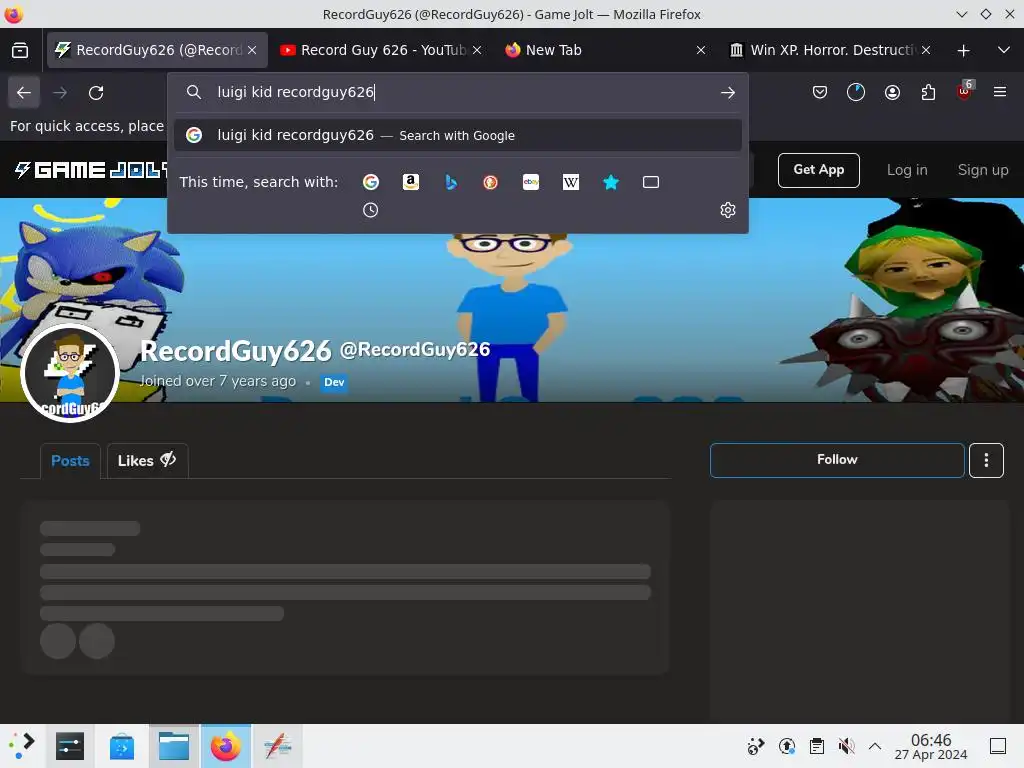Open clipboard tray icon

[x=816, y=746]
